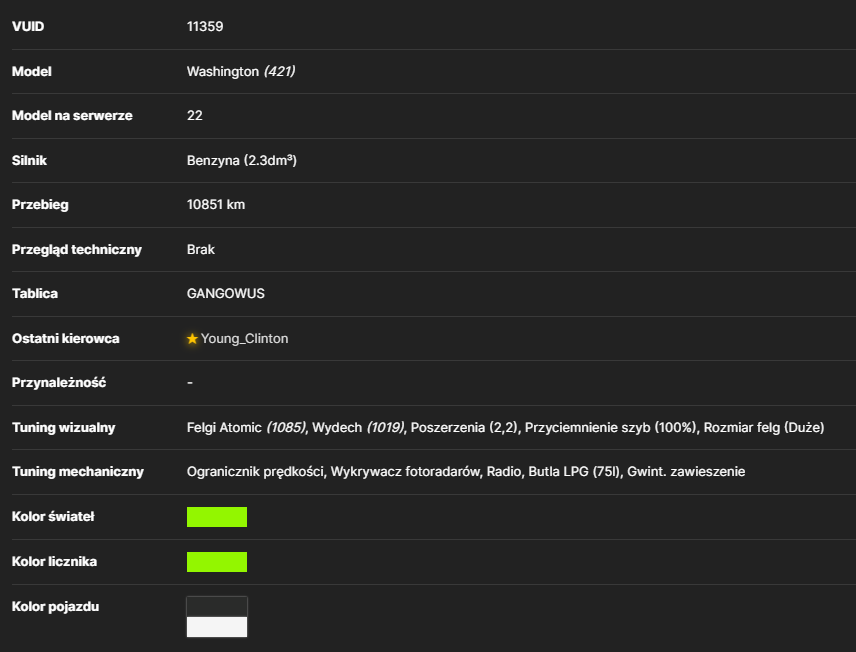Select the Kolor świateł green swatch
Viewport: 856px width, 652px height.
tap(217, 517)
